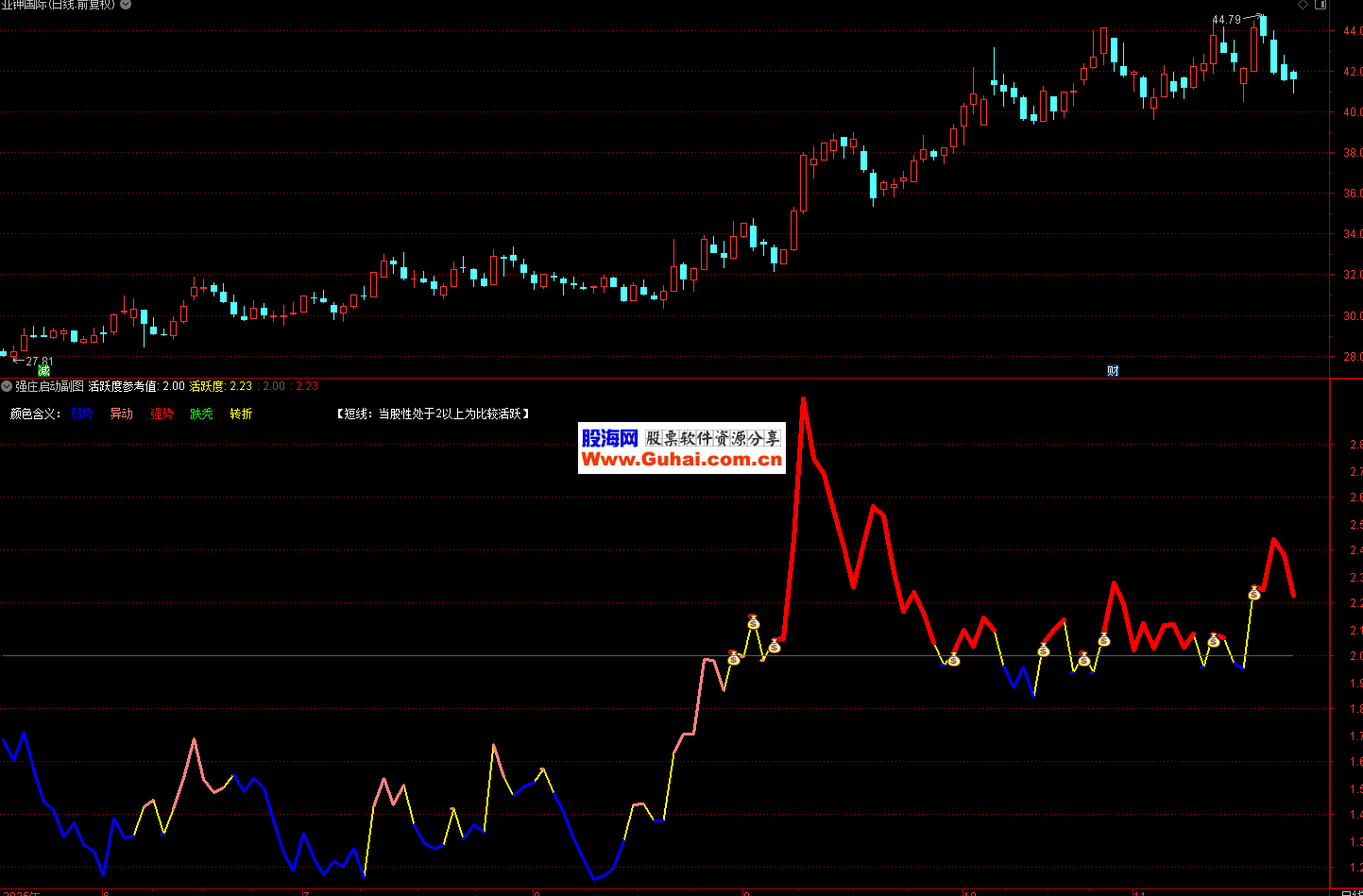
Task: Click the red 强势 legend label
Action: [x=162, y=414]
